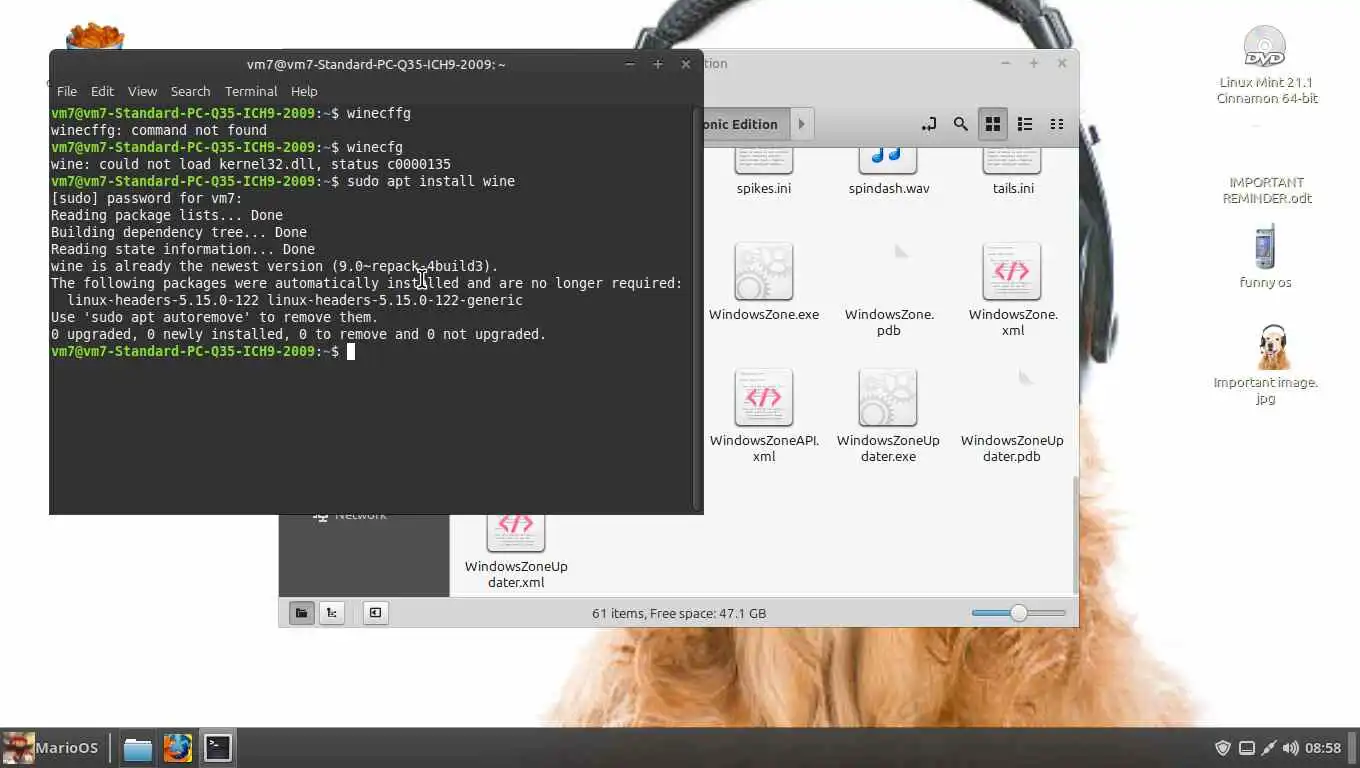Select the IMPORTANT REMINDER.odt desktop file

[1267, 190]
